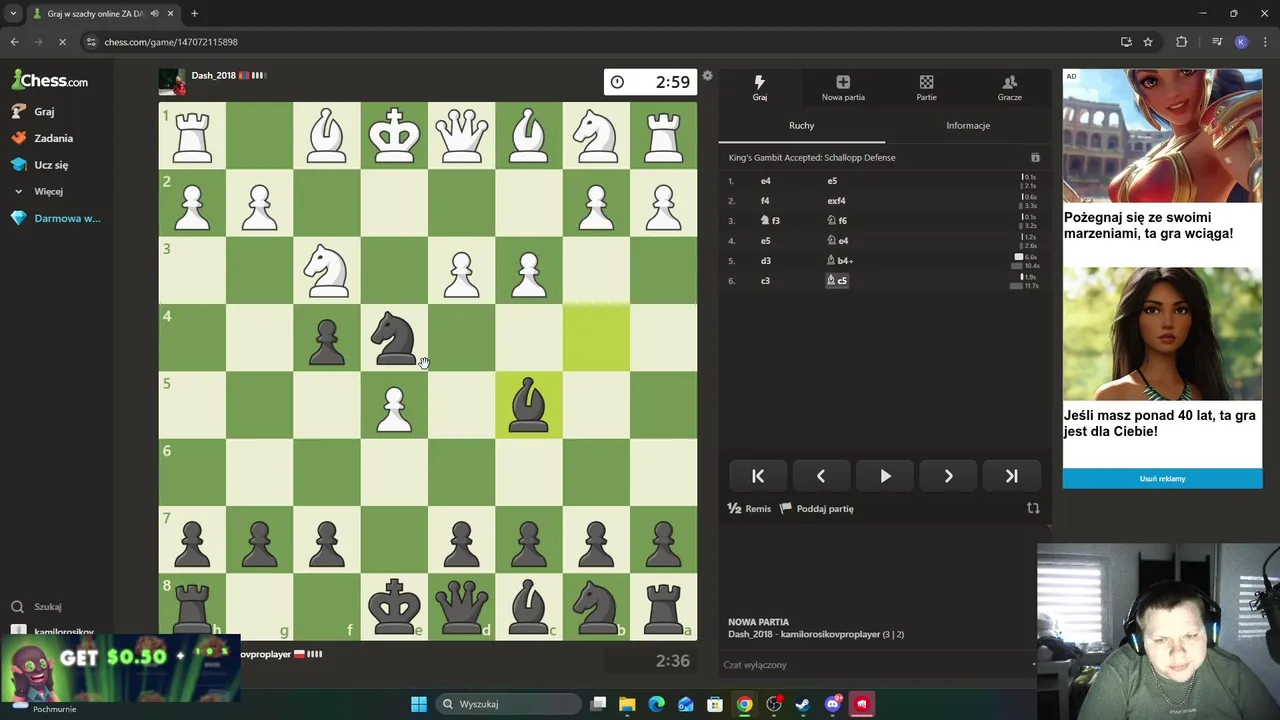Viewport: 1280px width, 720px height.
Task: Open the second ad with brunette woman
Action: [x=1162, y=335]
